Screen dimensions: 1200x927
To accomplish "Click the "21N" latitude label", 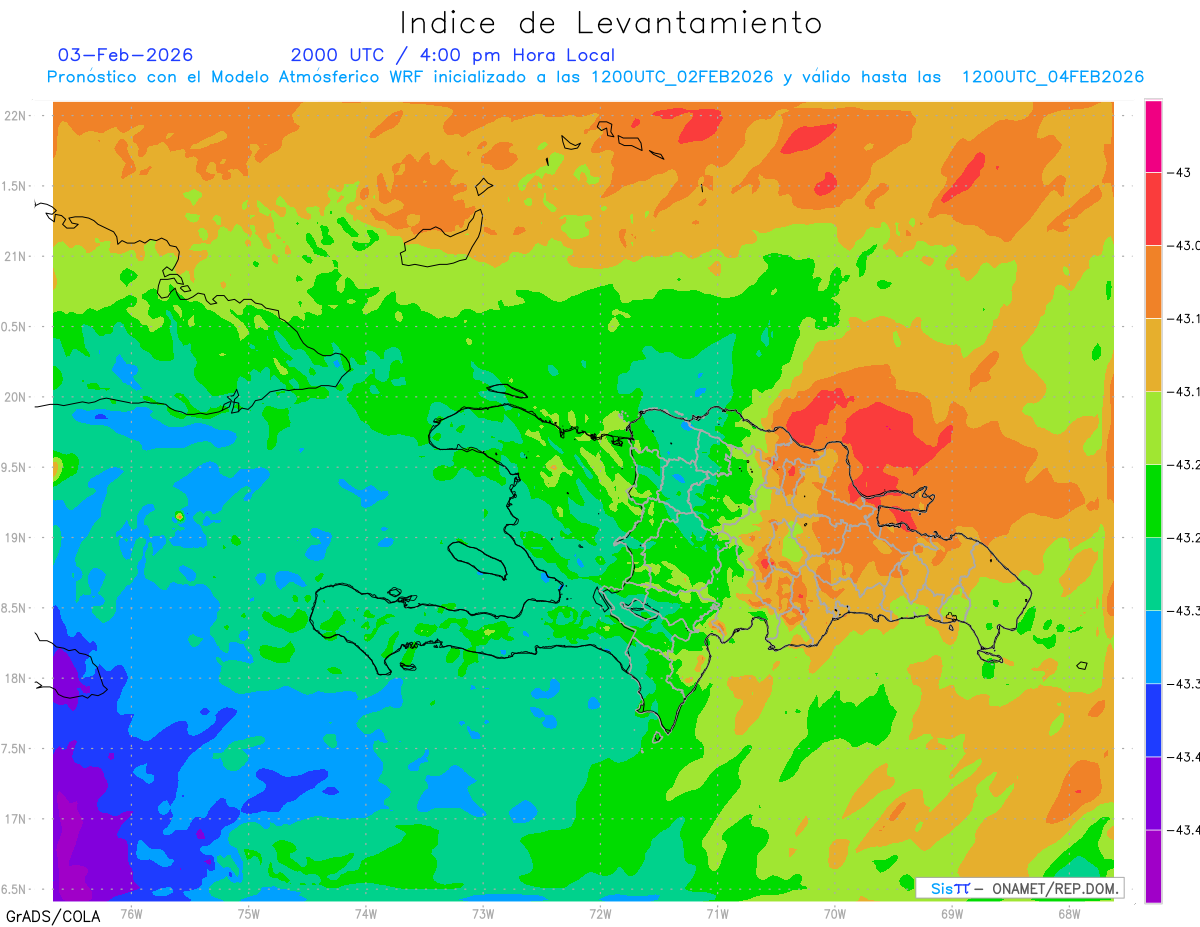I will [16, 256].
